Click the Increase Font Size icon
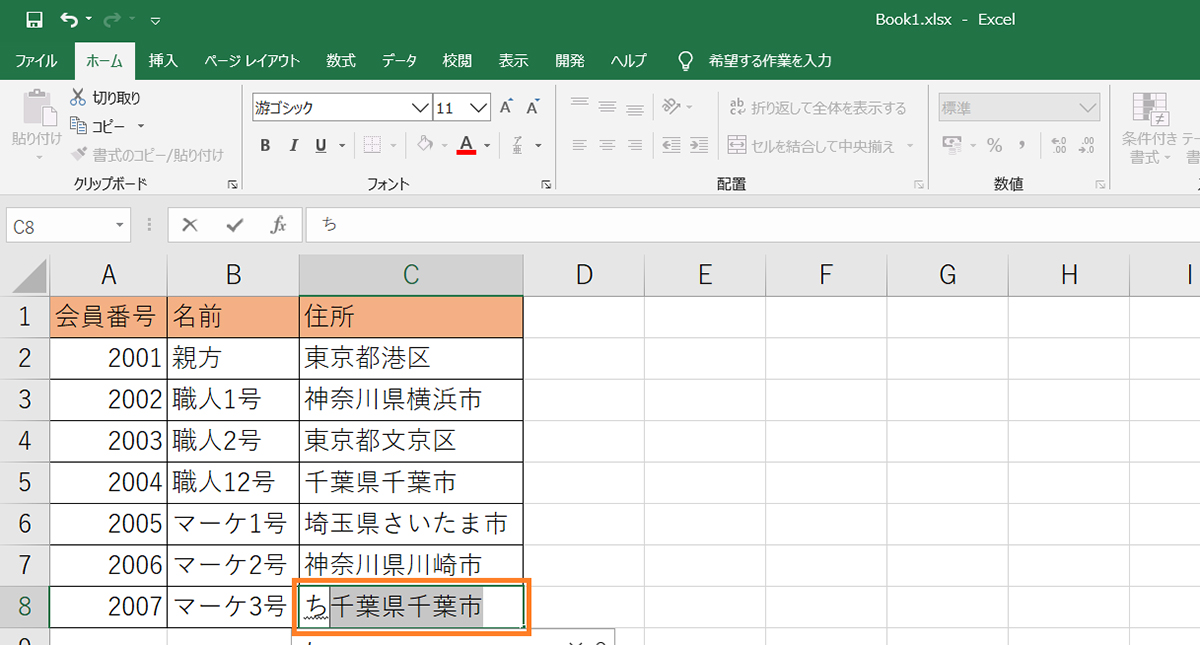 coord(506,108)
